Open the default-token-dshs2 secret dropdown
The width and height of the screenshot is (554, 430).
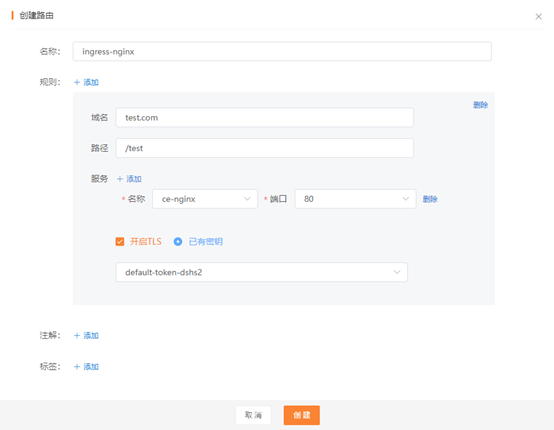click(261, 272)
